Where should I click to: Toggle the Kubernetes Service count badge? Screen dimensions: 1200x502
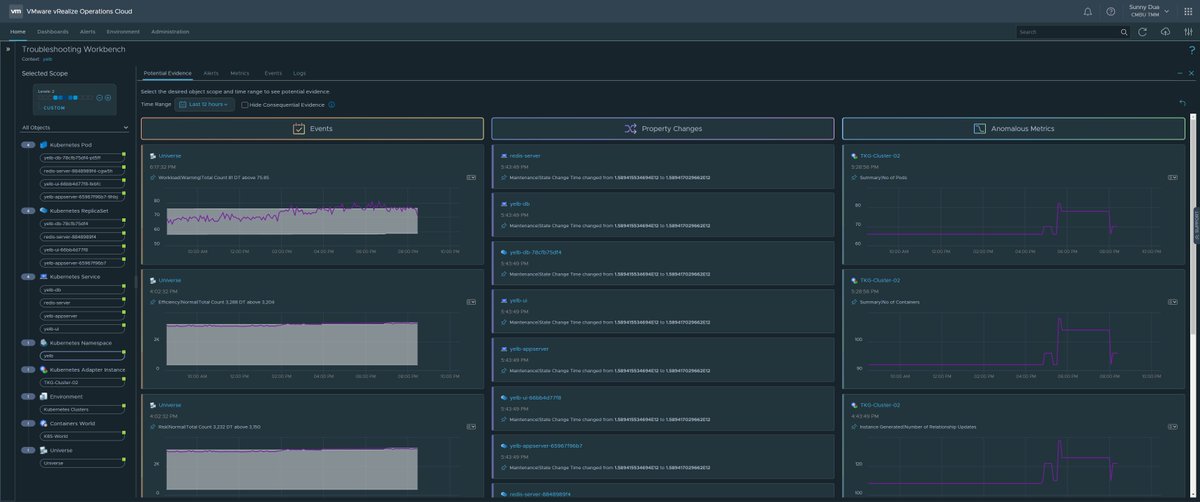pos(28,276)
